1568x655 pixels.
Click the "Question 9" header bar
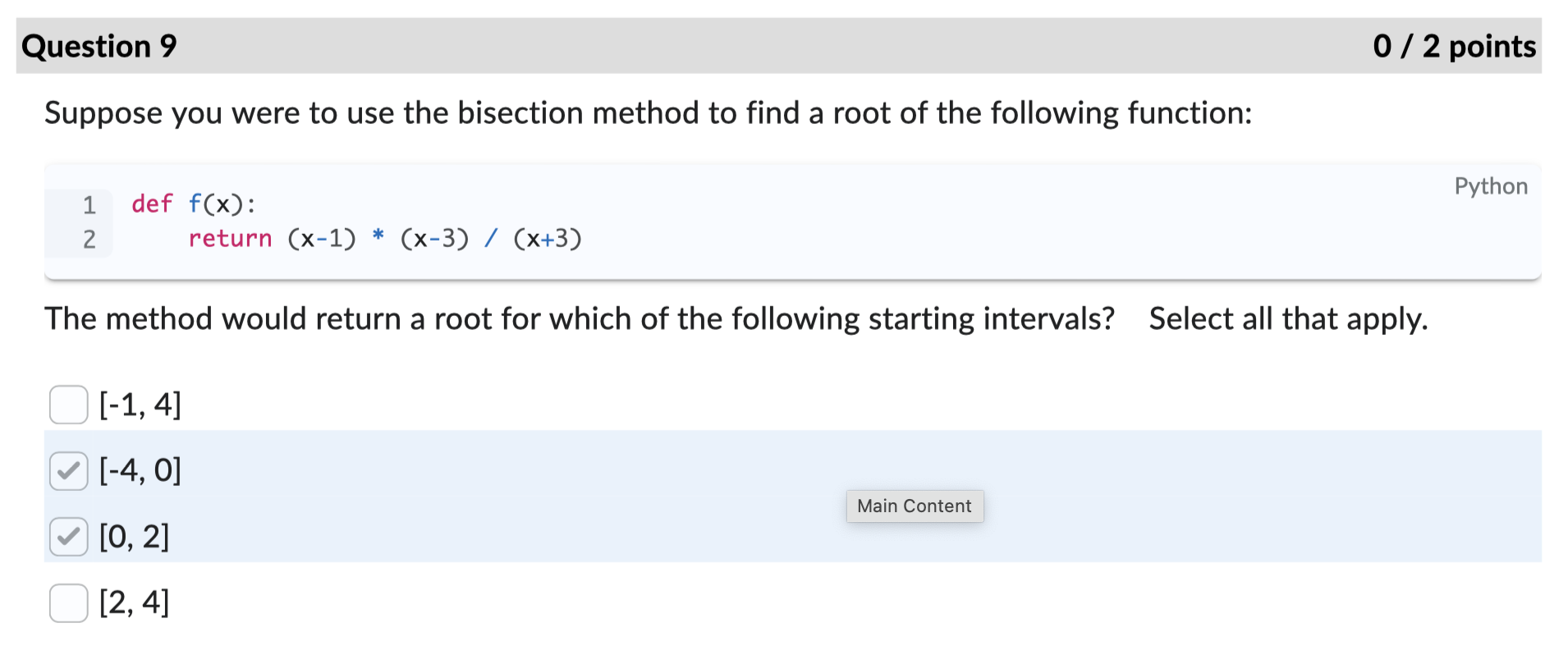click(x=99, y=46)
